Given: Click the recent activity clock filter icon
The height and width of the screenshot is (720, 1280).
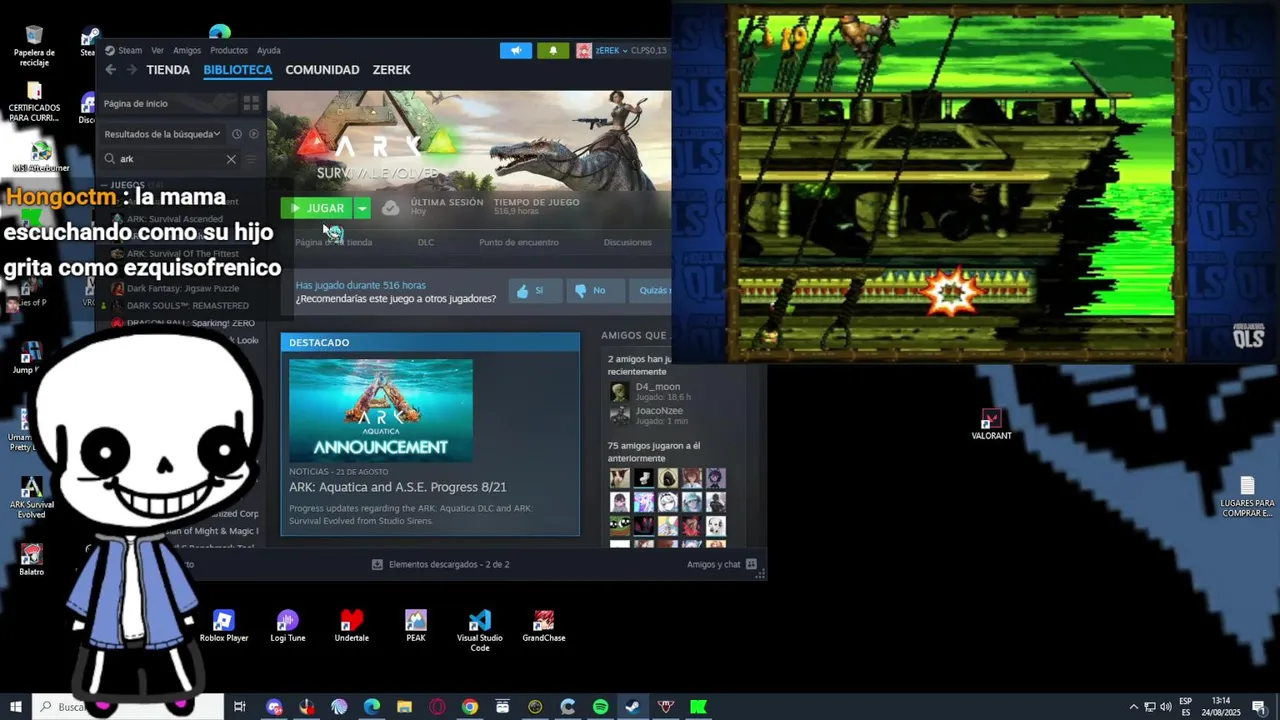Looking at the screenshot, I should [x=237, y=134].
